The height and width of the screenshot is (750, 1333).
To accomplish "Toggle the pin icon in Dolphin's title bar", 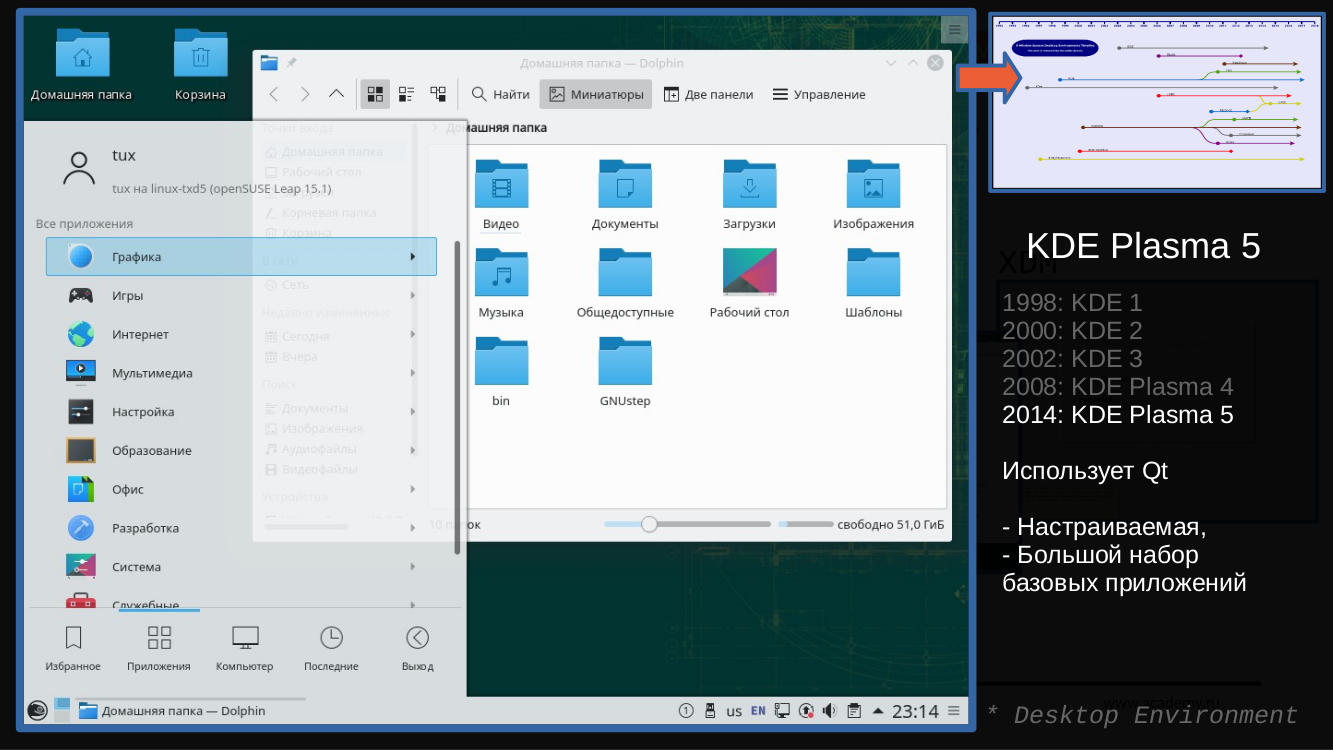I will click(x=291, y=63).
